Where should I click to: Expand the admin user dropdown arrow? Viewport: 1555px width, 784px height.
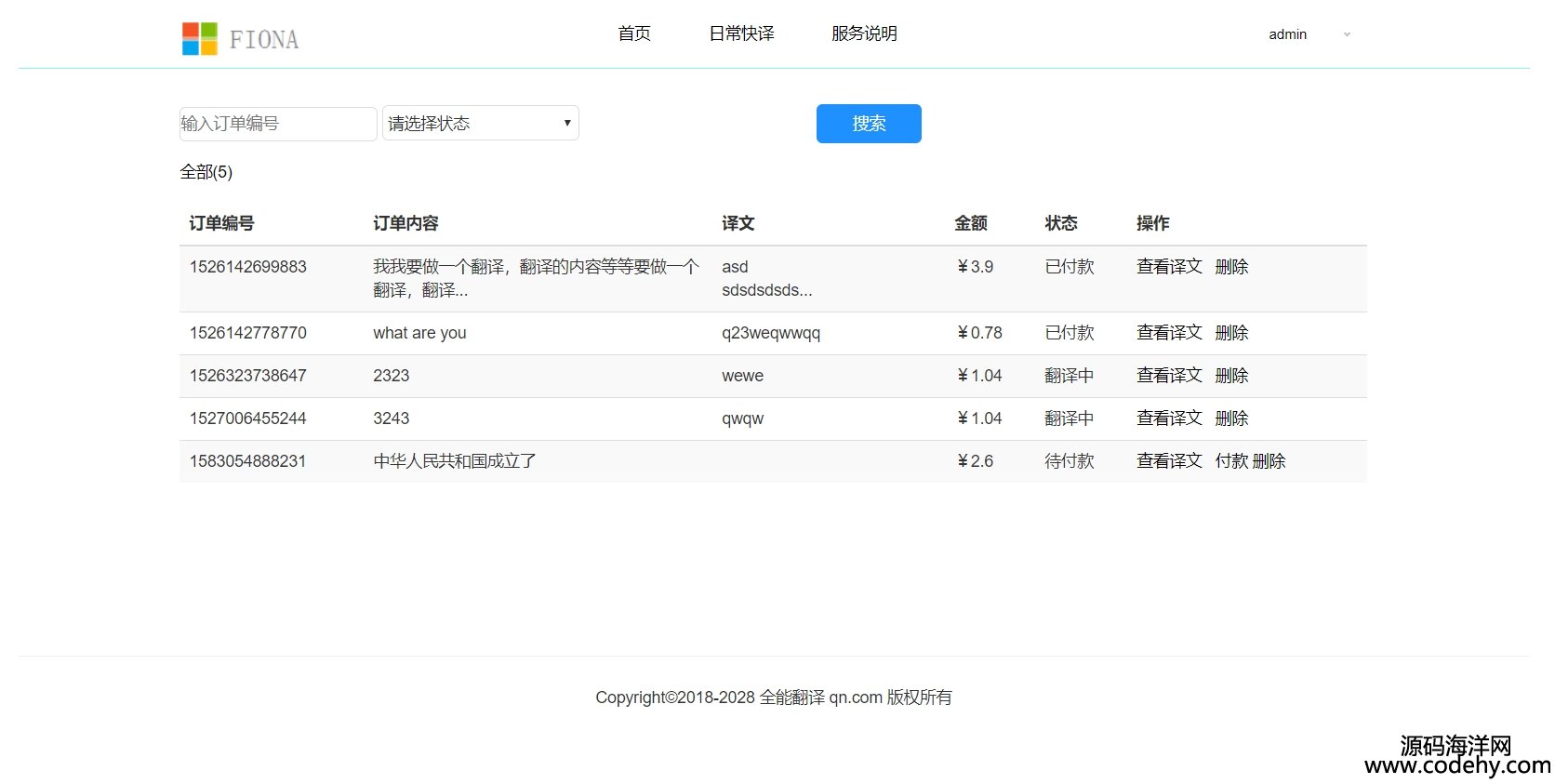click(x=1346, y=35)
